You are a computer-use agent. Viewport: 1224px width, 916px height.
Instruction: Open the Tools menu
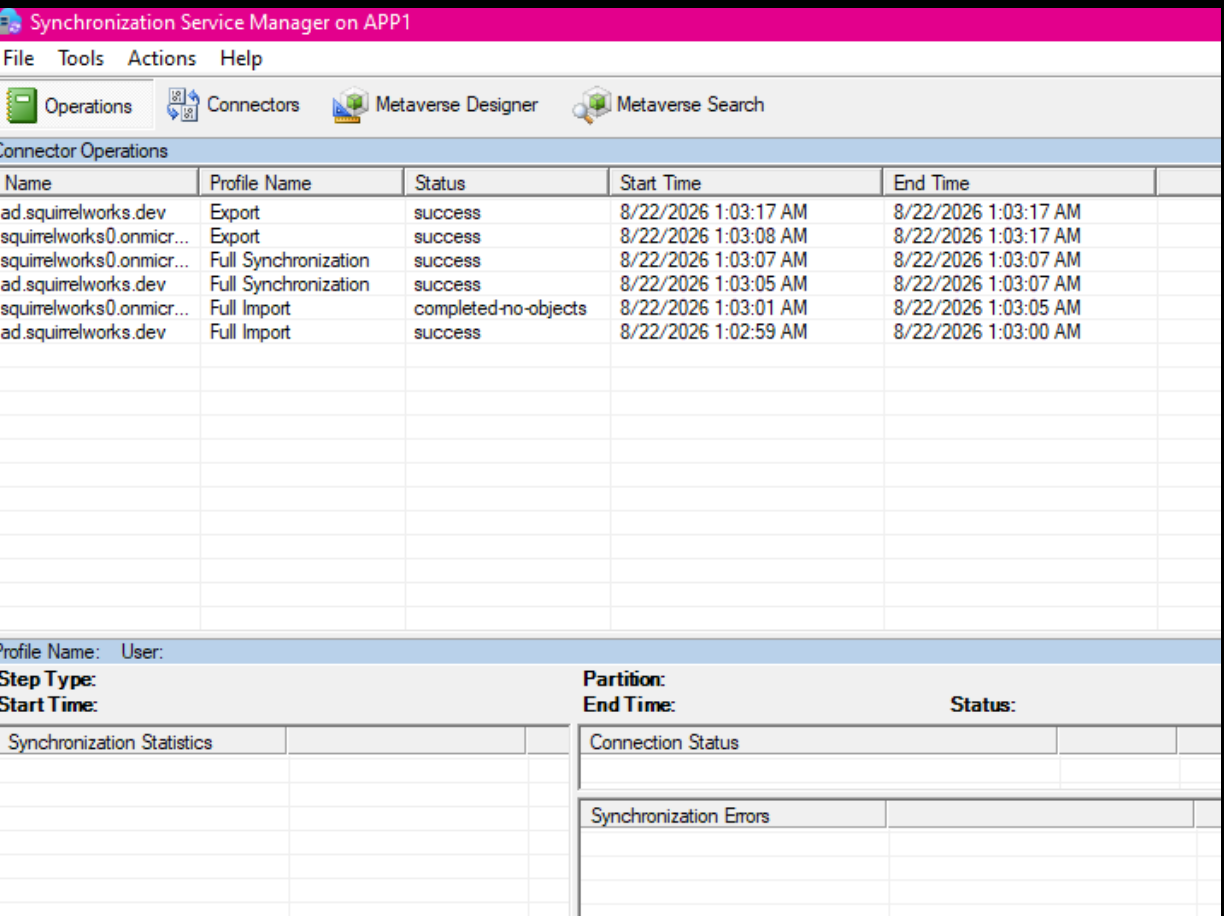81,58
